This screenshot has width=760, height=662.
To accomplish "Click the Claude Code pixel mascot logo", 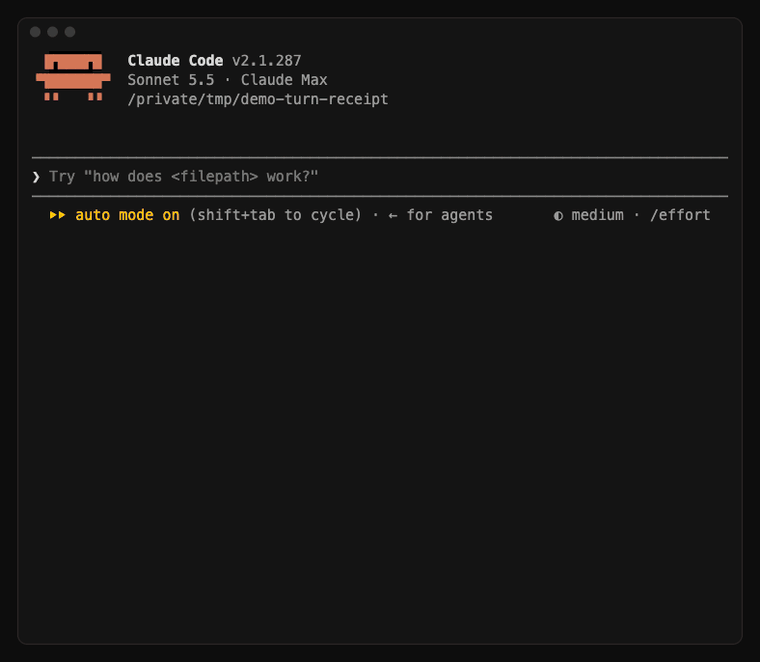I will 73,76.
